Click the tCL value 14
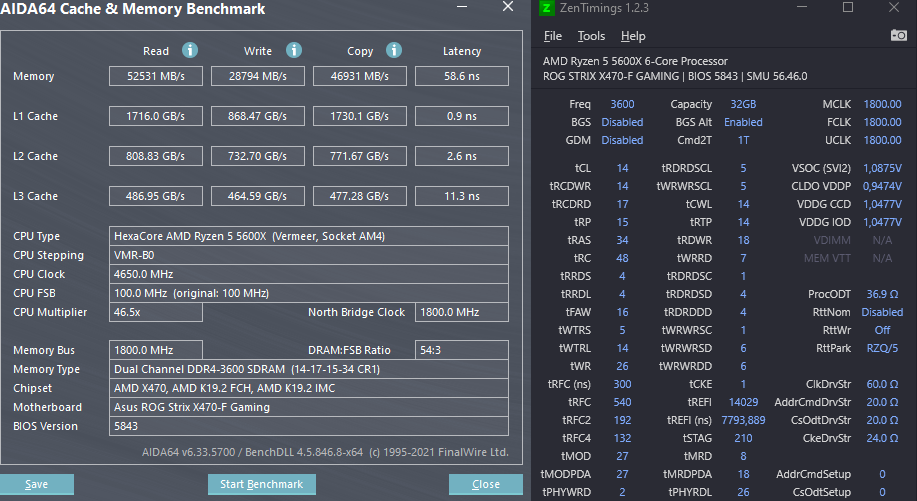The width and height of the screenshot is (917, 501). click(622, 168)
